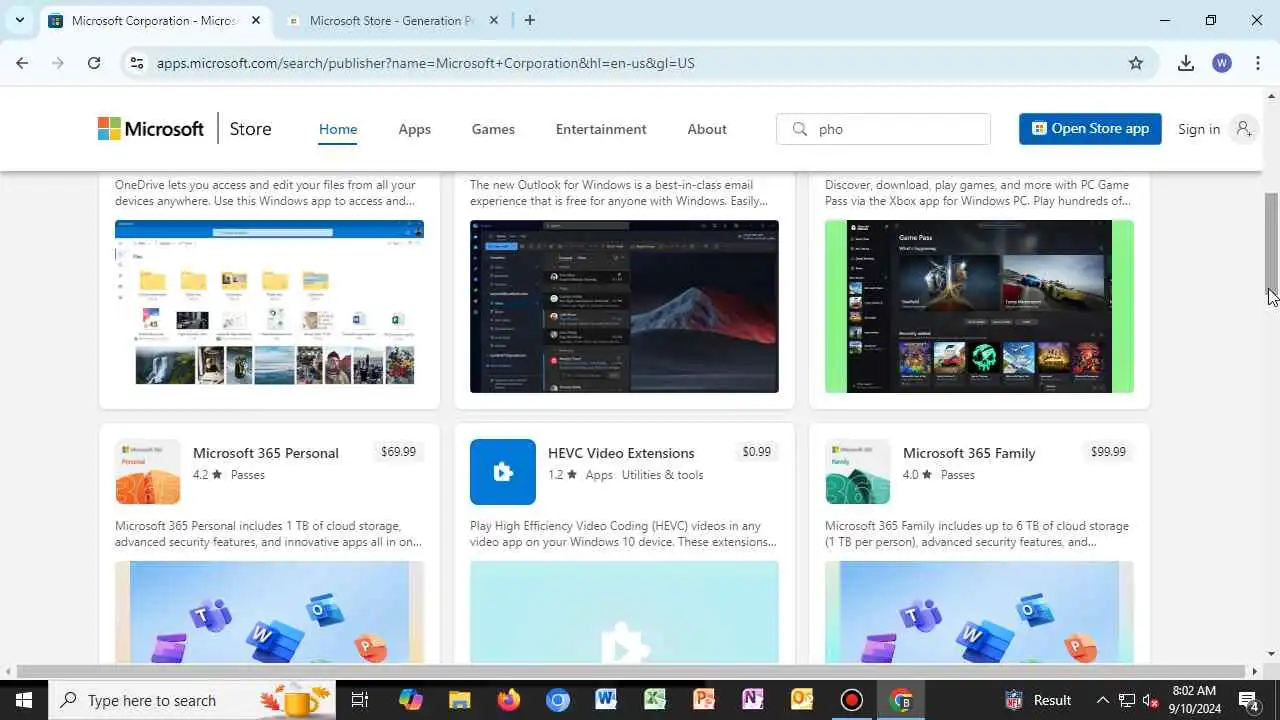Open the tab search dropdown arrow
The image size is (1280, 720).
19,20
